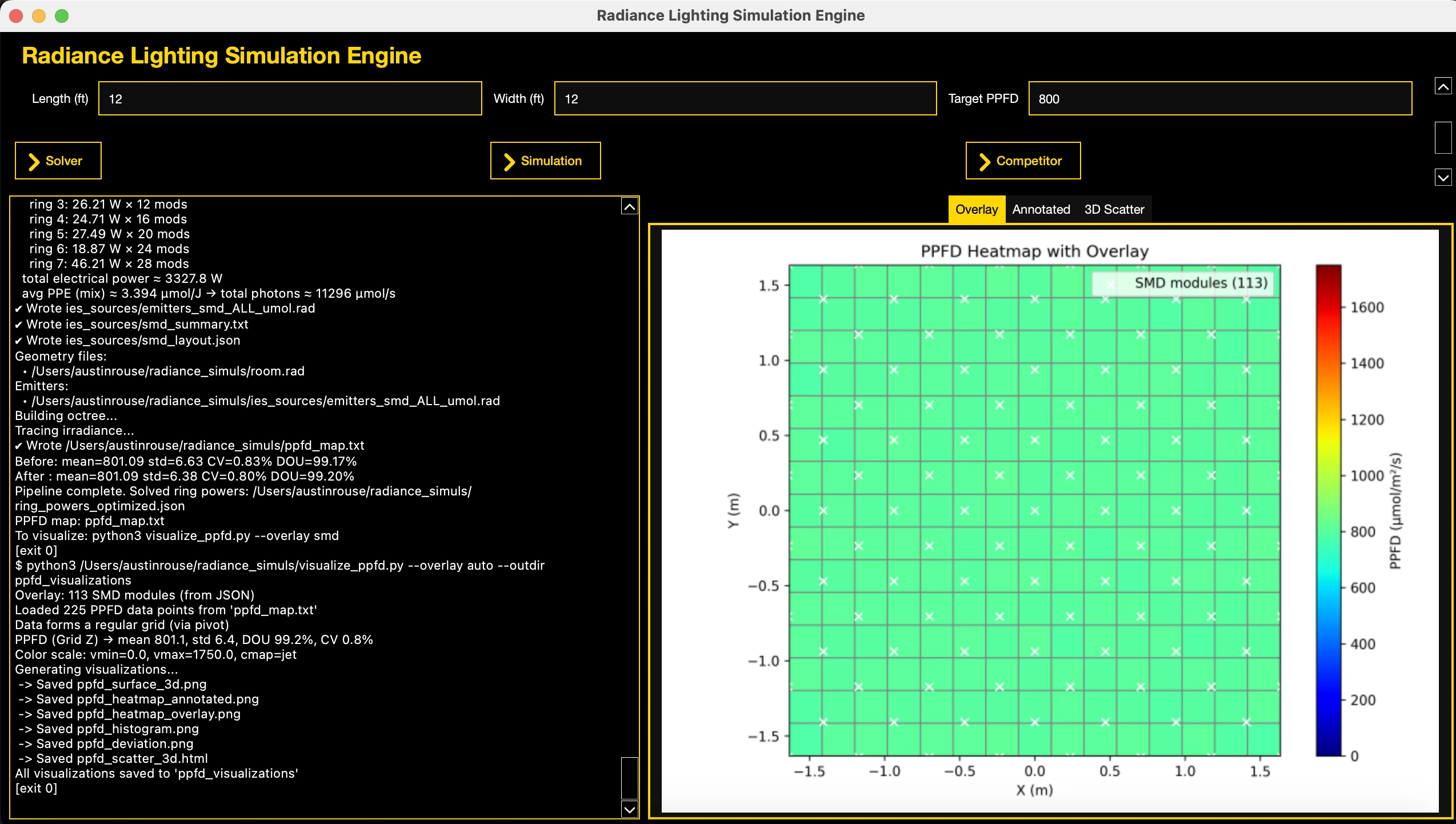
Task: Run the Solver pipeline
Action: click(x=57, y=161)
